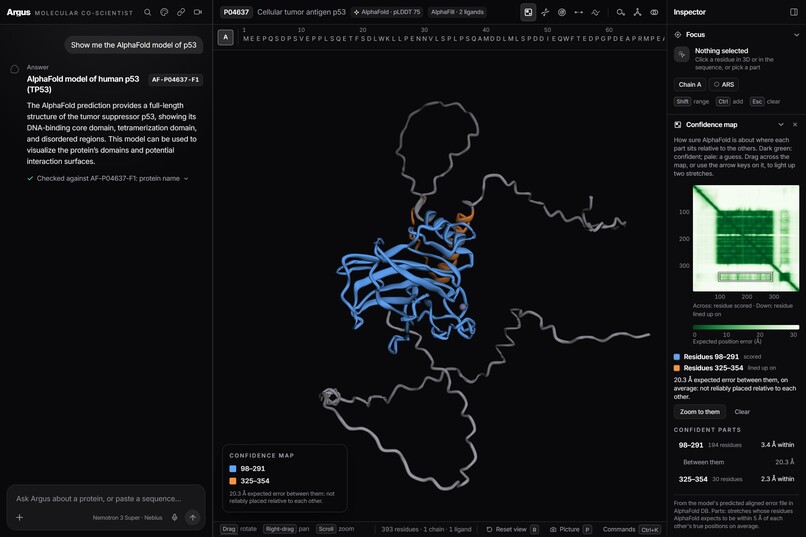Click the Cellular tumor antigen p53 title
The width and height of the screenshot is (806, 537).
click(x=301, y=12)
